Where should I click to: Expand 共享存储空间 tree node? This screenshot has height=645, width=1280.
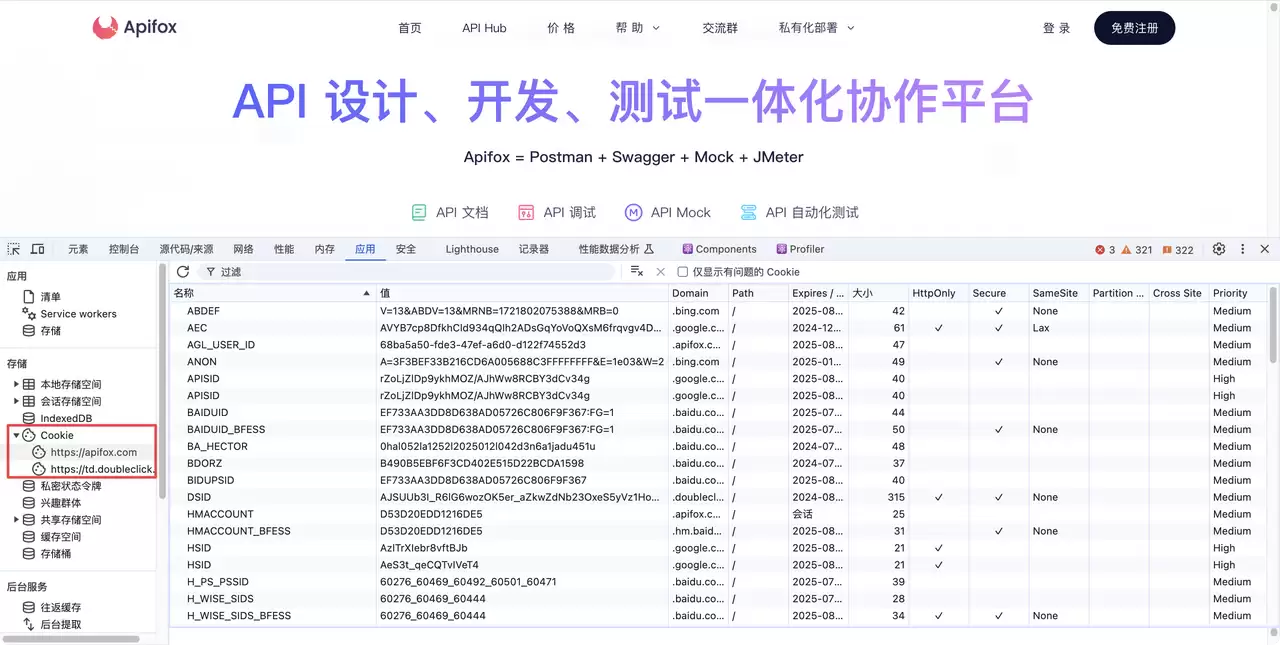pyautogui.click(x=16, y=520)
